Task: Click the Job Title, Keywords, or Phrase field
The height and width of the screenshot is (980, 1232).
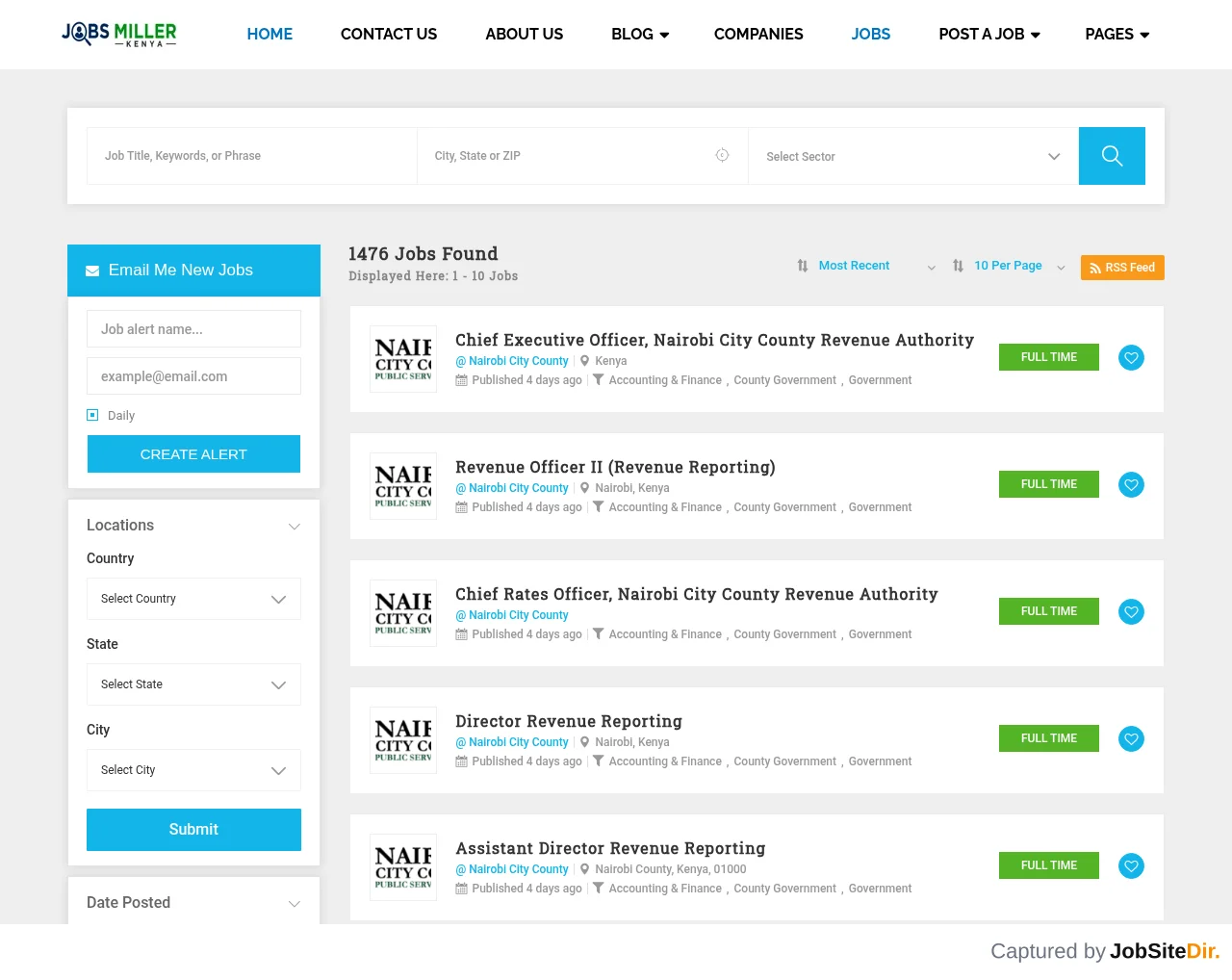Action: click(x=252, y=156)
